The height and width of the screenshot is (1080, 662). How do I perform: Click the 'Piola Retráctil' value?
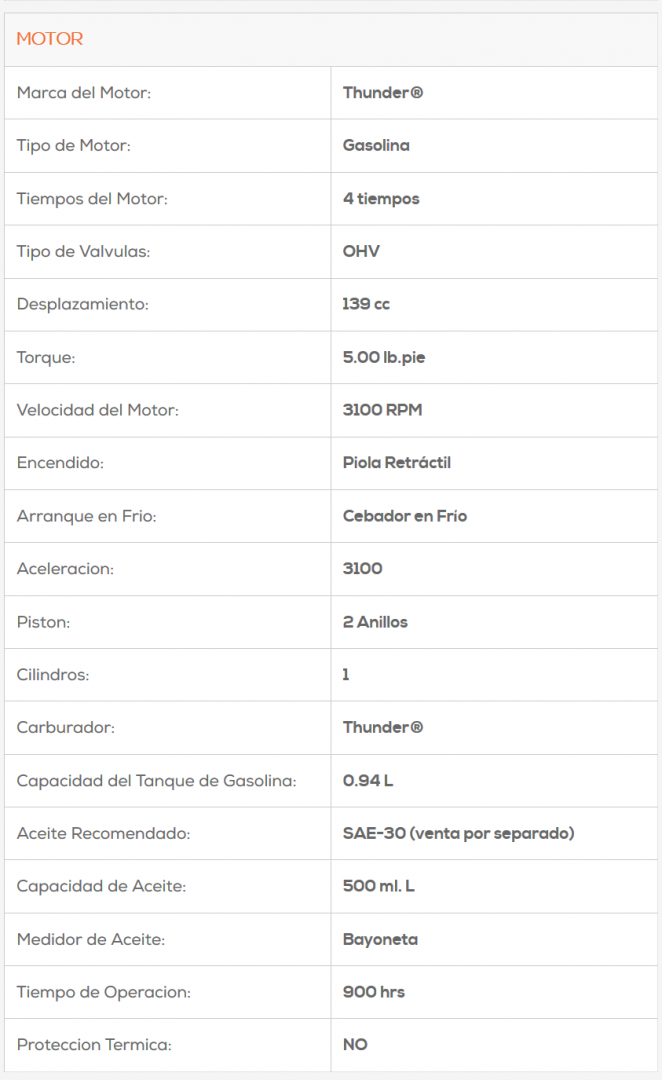pos(397,463)
